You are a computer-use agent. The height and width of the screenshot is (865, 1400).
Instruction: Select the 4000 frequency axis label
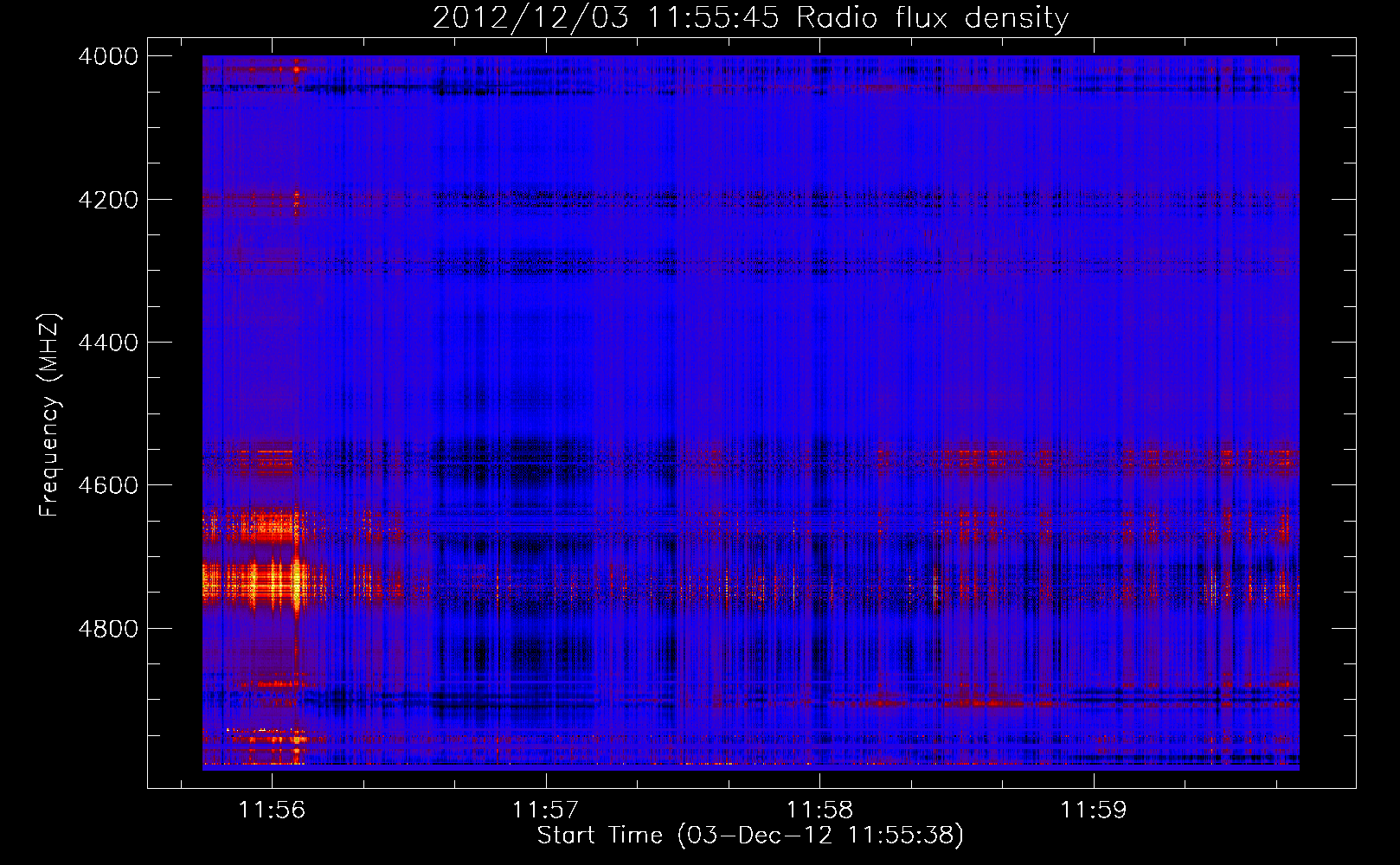coord(108,56)
